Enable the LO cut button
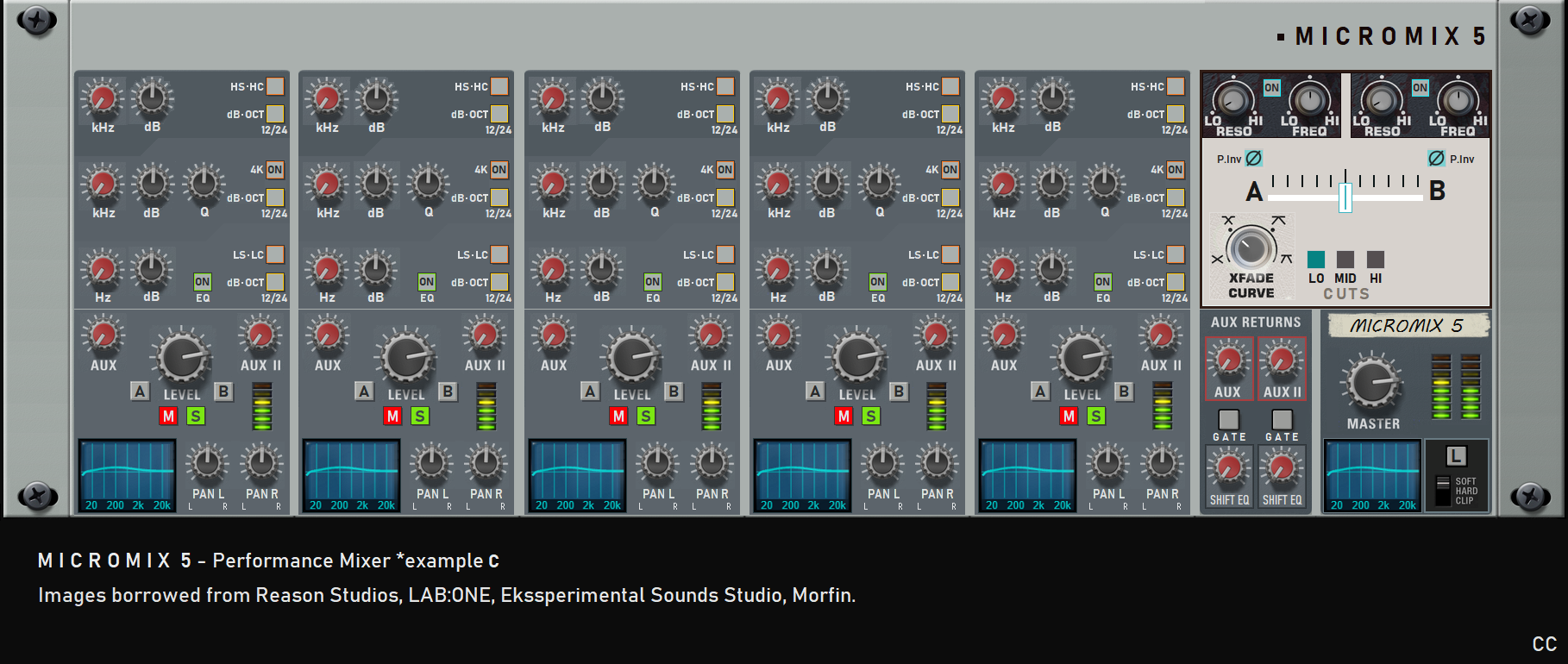Screen dimensions: 1568x664 1316,260
